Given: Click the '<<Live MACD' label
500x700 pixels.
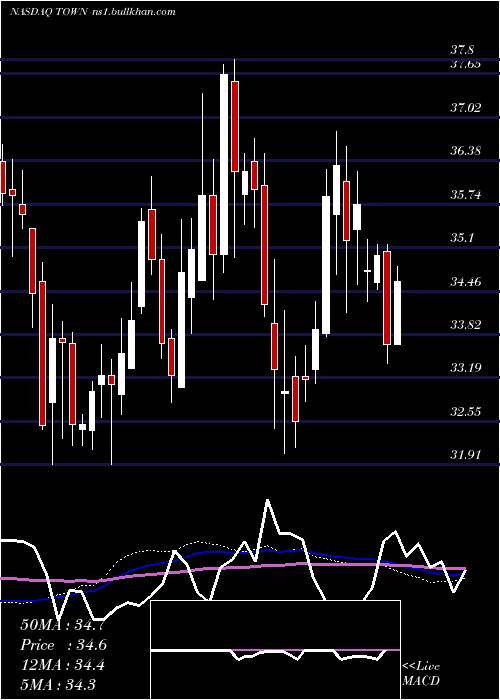Looking at the screenshot, I should pos(421,673).
